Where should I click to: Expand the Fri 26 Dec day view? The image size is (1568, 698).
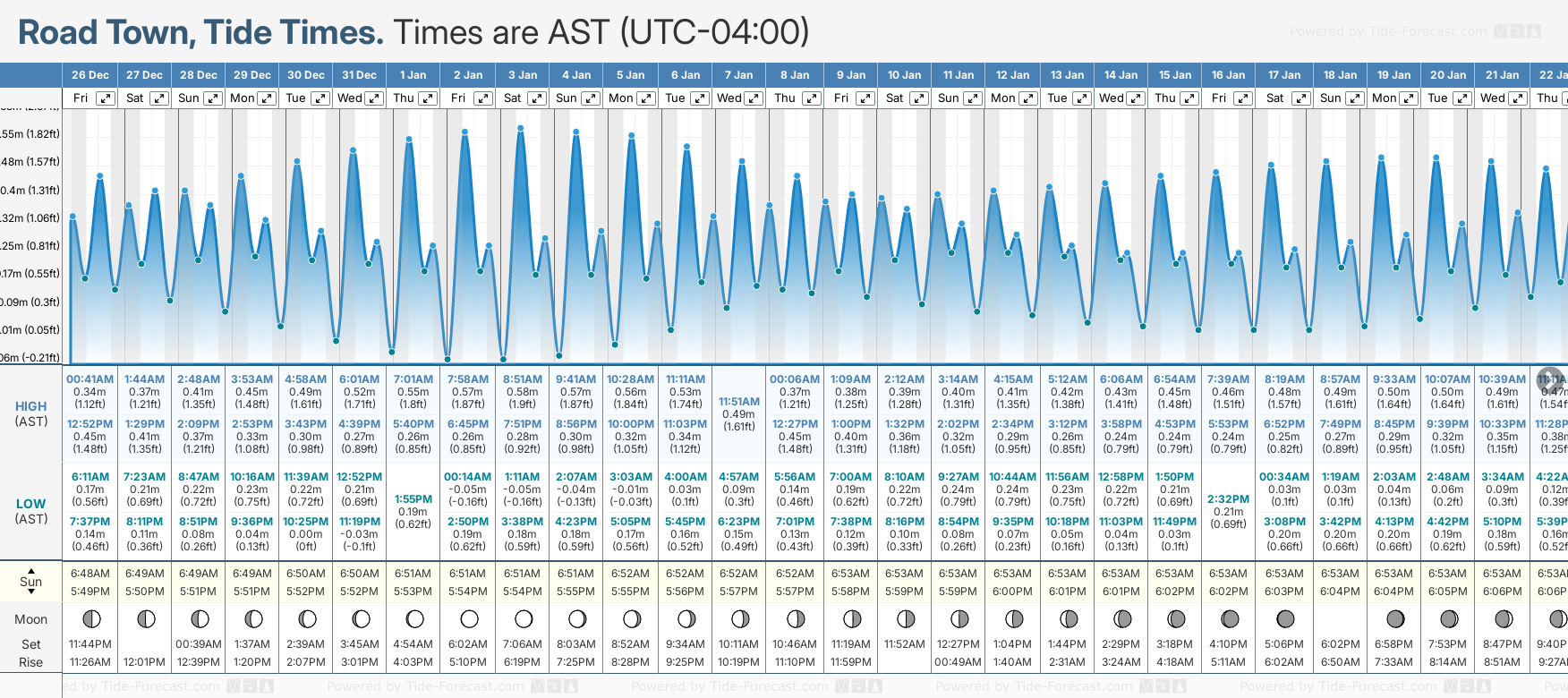point(106,98)
